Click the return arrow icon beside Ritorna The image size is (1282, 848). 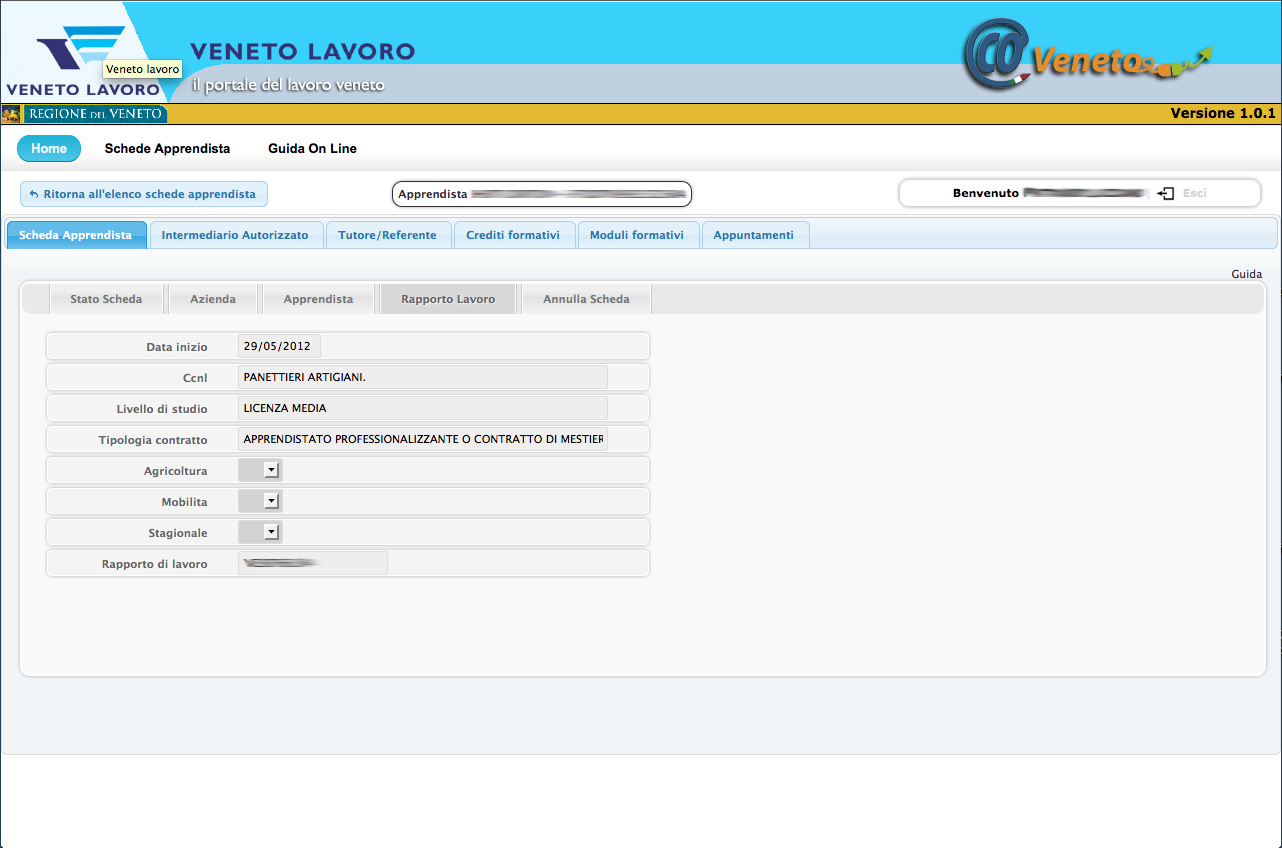pyautogui.click(x=34, y=194)
